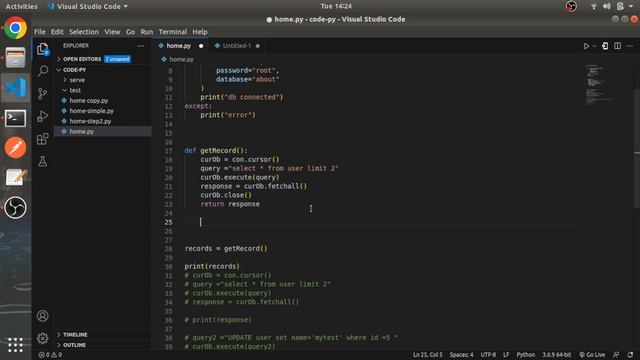
Task: Expand the Timeline section
Action: point(75,335)
